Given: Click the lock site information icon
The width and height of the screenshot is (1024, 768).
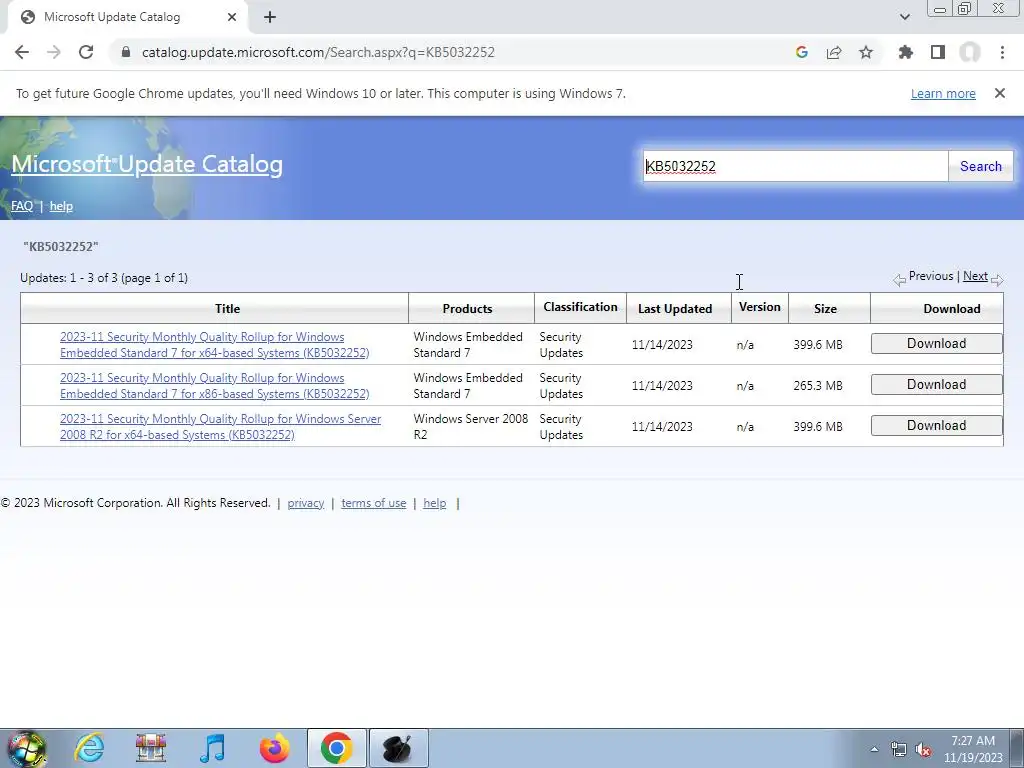Looking at the screenshot, I should (127, 52).
